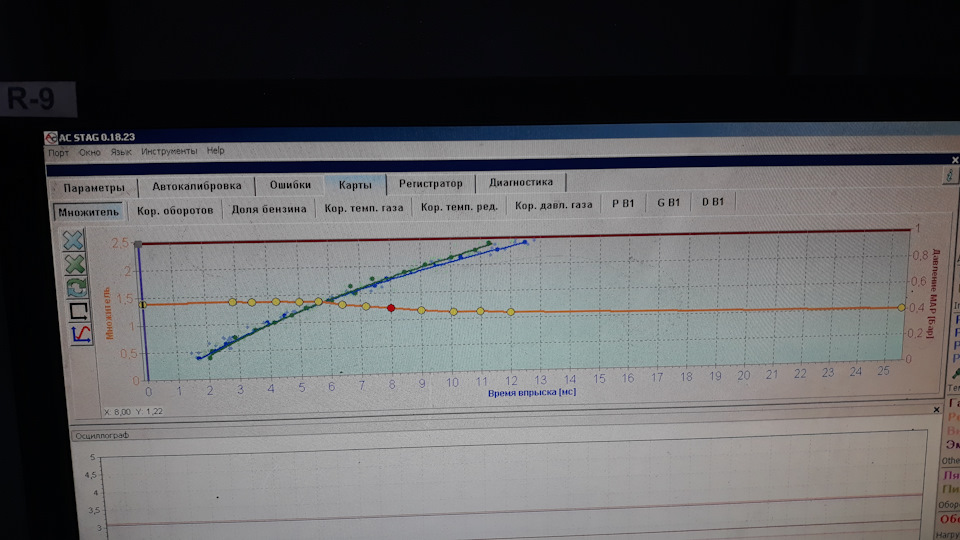The width and height of the screenshot is (960, 540).
Task: Switch to the Ошибки tab
Action: 290,184
